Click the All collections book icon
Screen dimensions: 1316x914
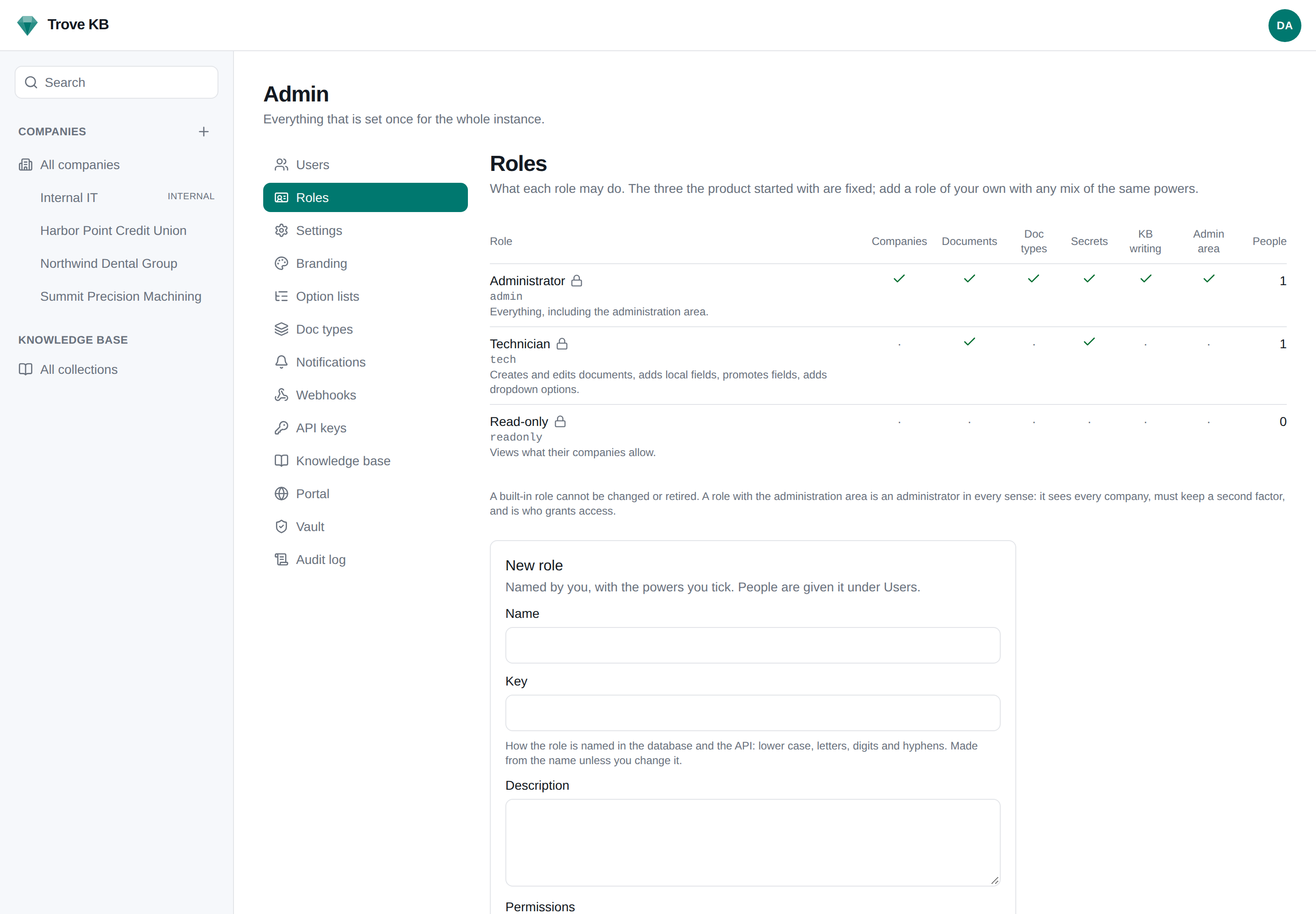25,369
